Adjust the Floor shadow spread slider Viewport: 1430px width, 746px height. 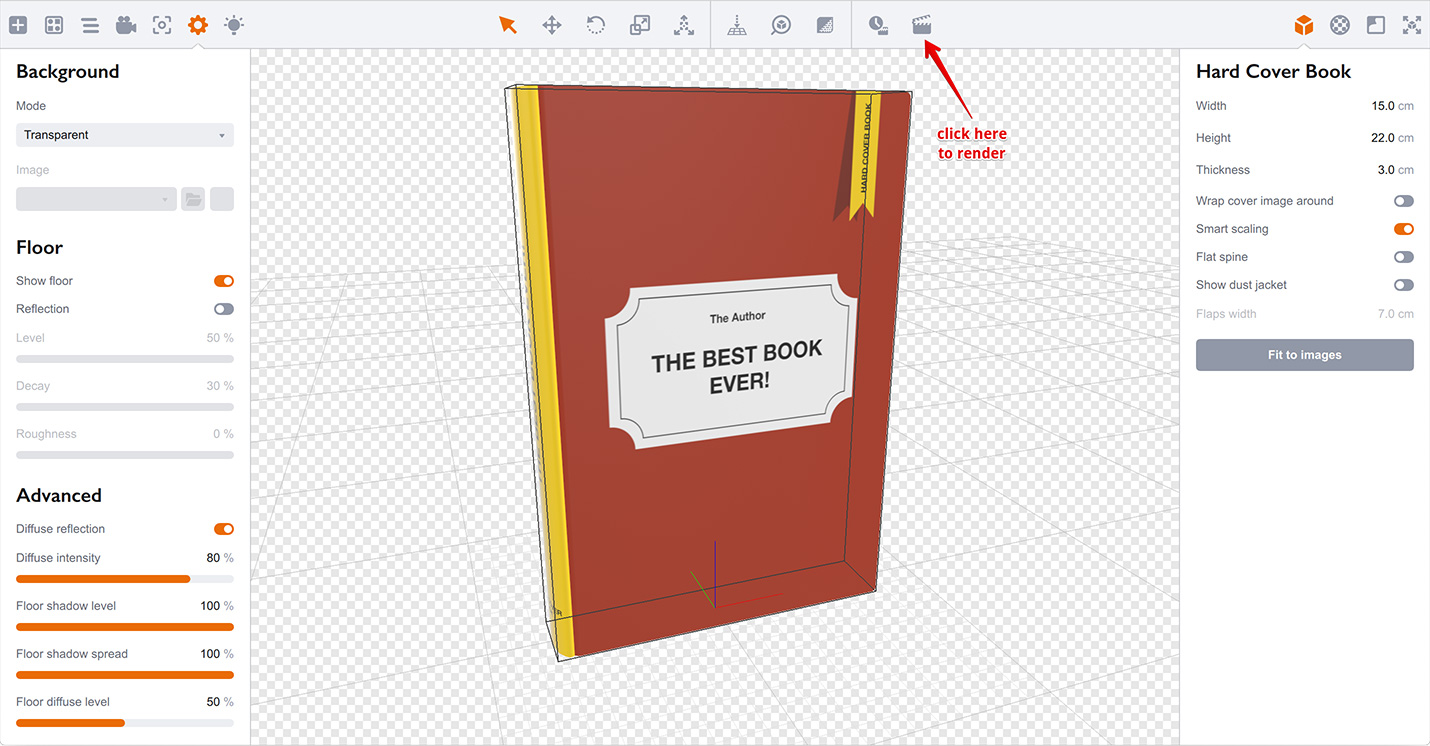point(125,675)
